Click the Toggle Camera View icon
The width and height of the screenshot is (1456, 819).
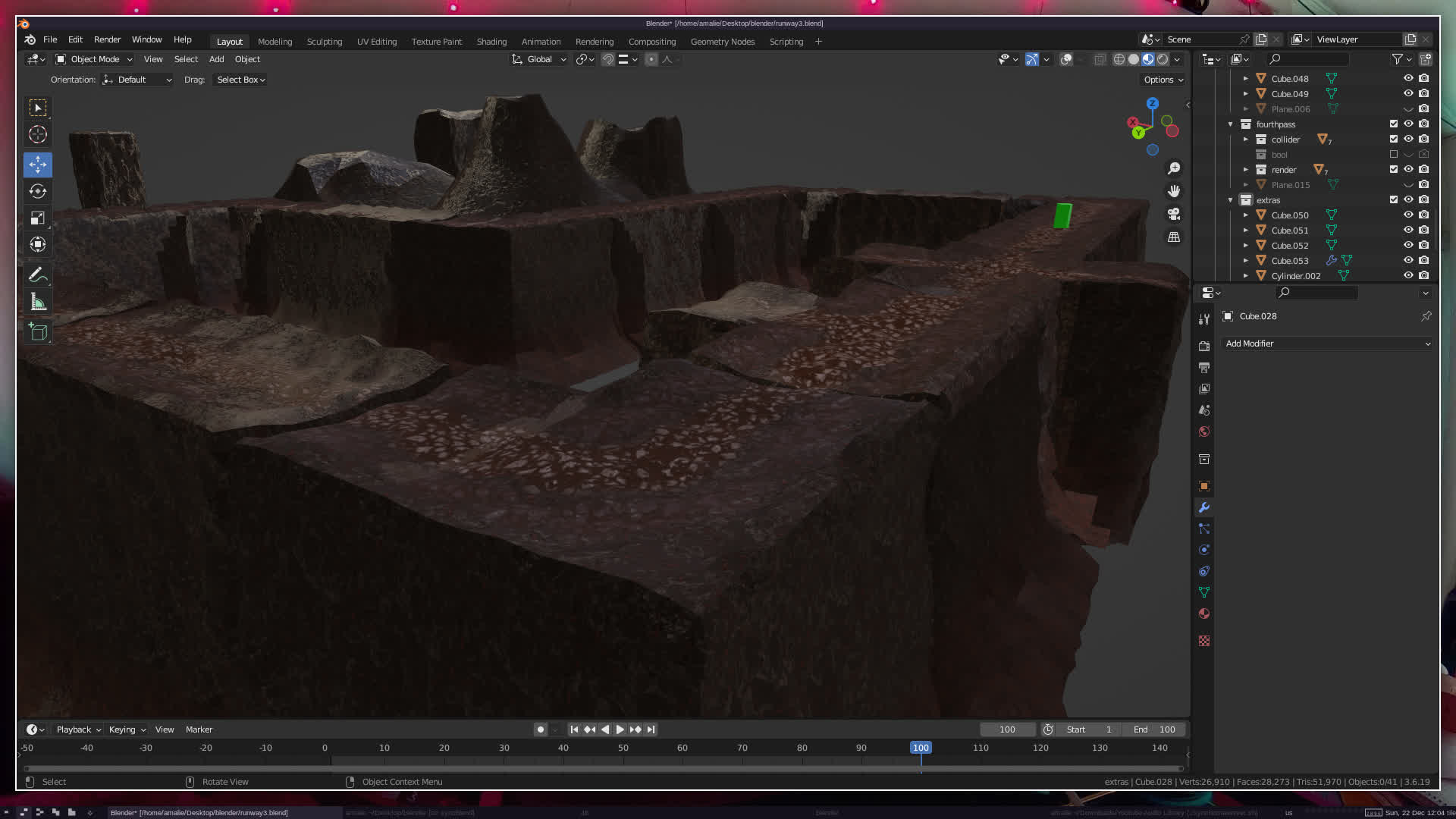(1174, 214)
